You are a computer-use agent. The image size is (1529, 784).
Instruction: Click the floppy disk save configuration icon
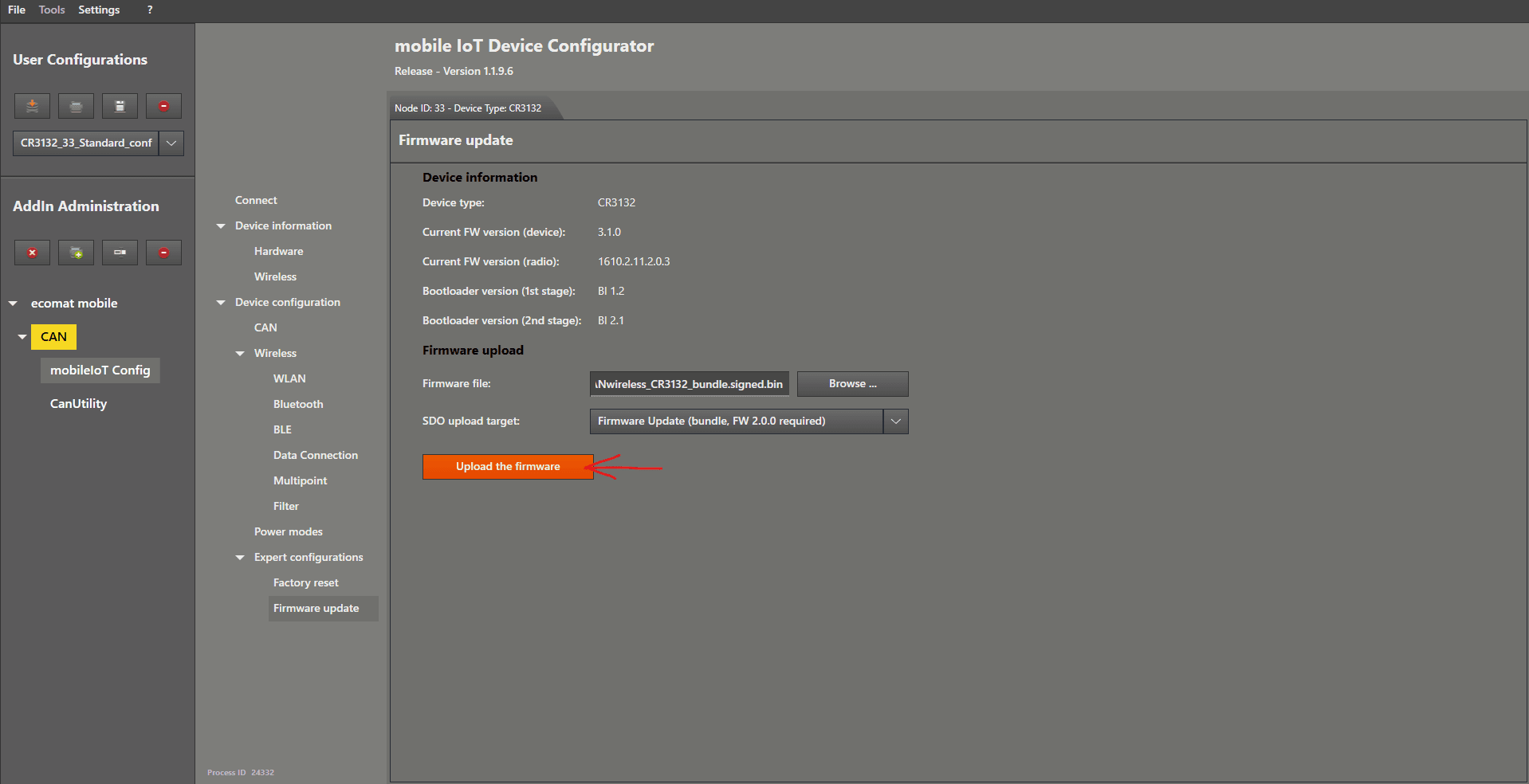pos(120,106)
